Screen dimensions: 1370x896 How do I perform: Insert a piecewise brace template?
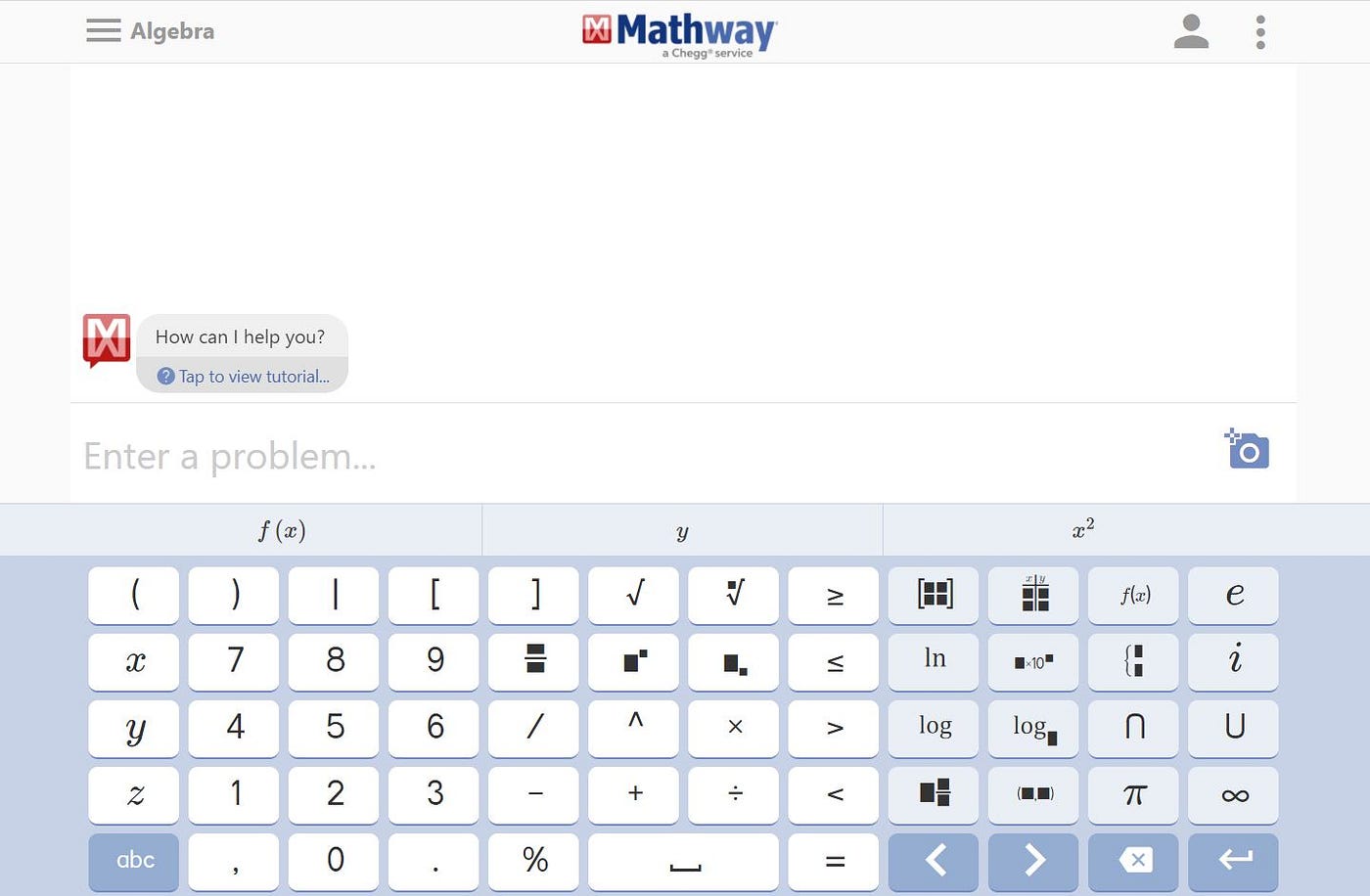(x=1133, y=661)
